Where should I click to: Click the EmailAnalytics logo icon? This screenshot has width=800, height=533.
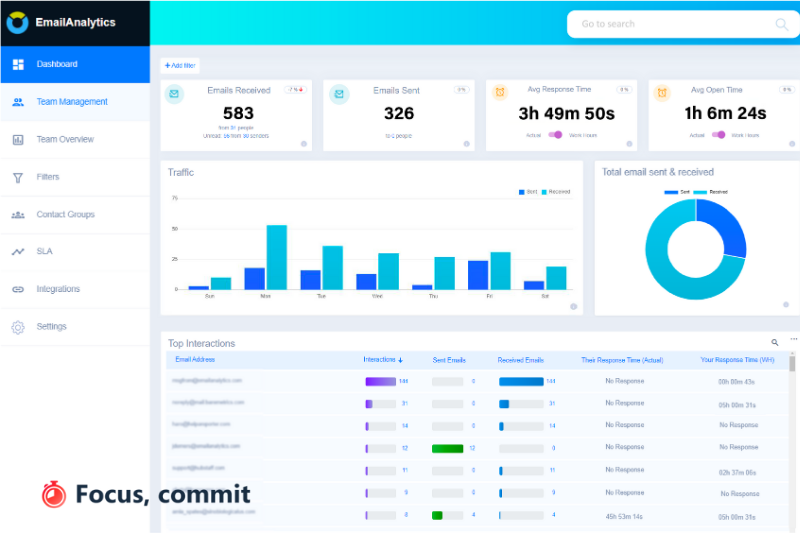(17, 22)
